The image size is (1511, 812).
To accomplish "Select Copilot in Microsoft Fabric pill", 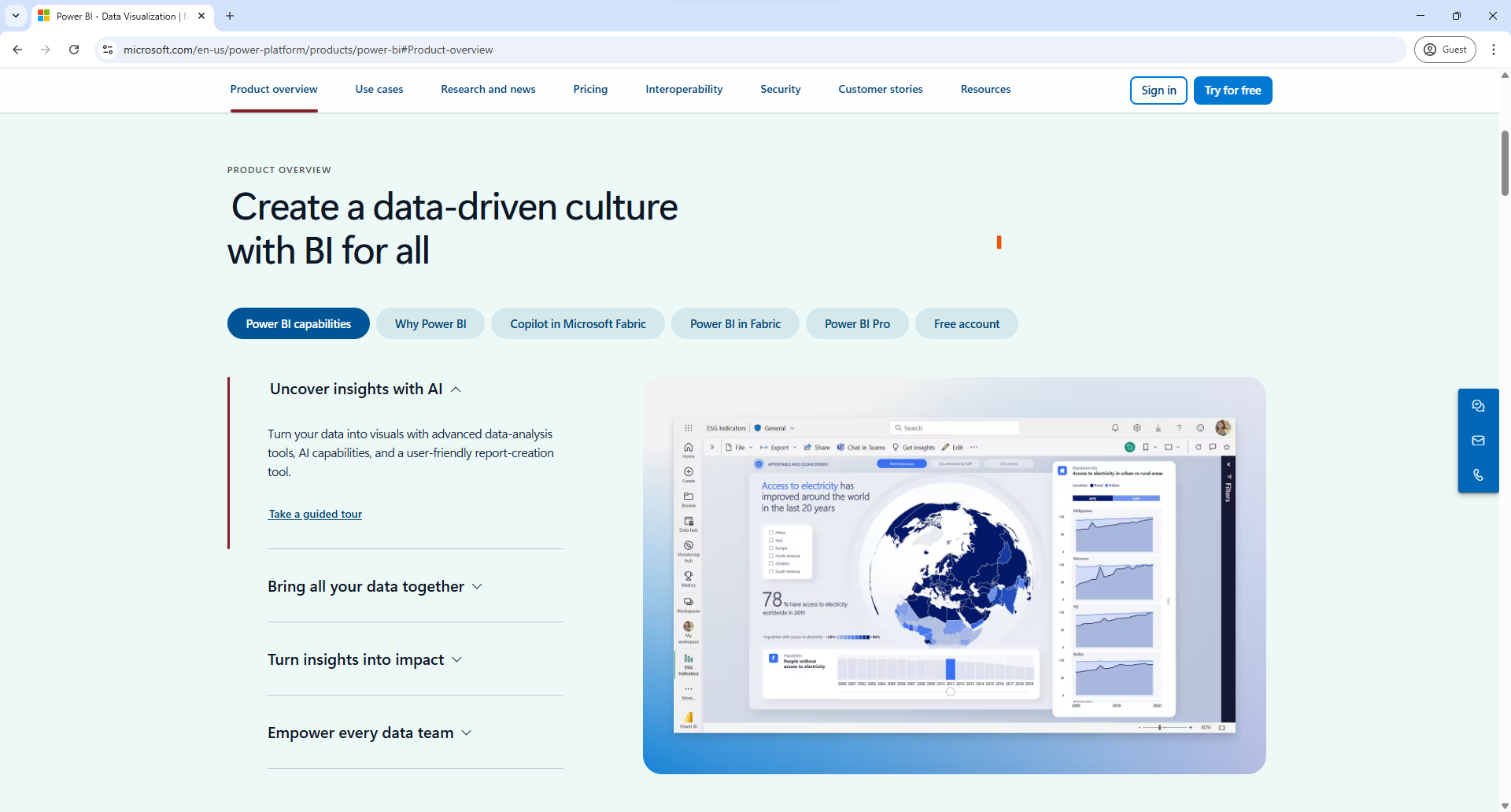I will tap(578, 323).
